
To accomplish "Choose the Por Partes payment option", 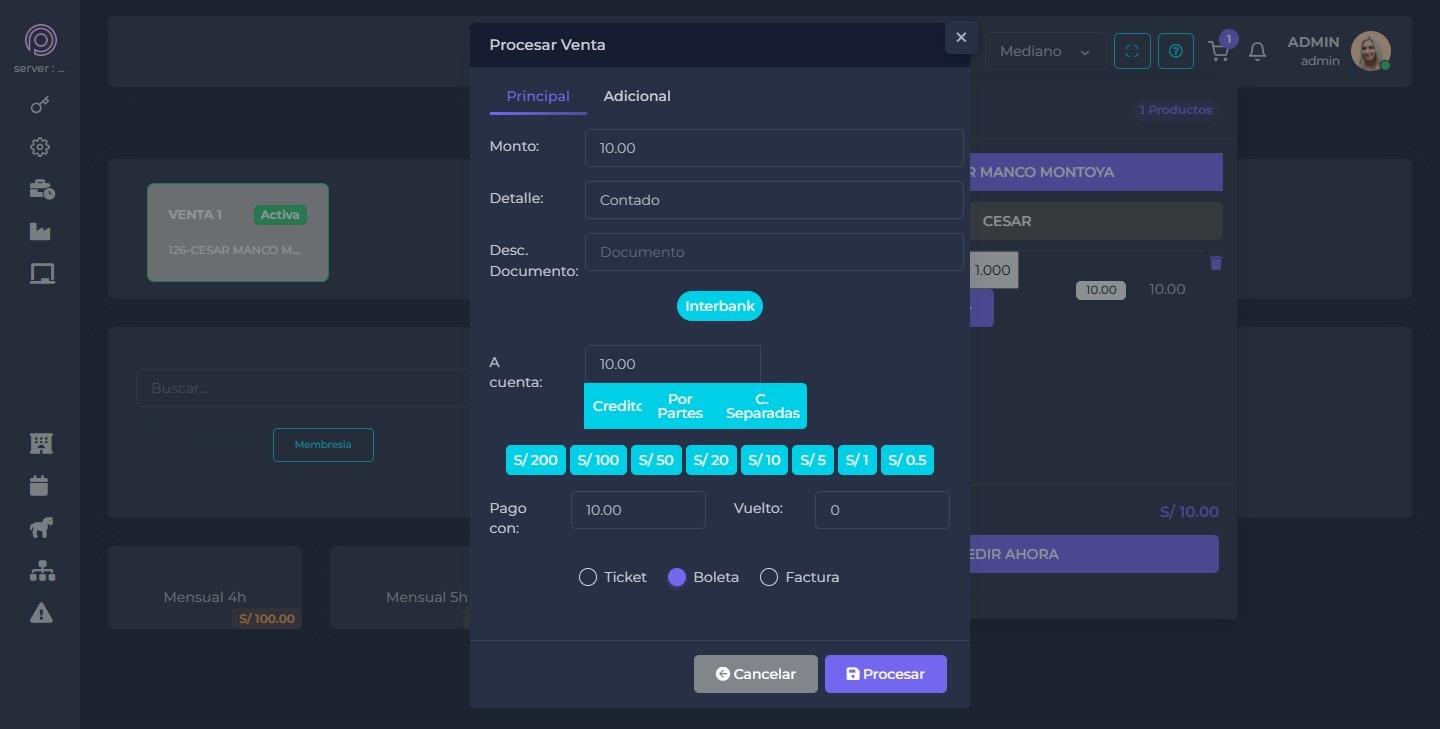I will [x=680, y=406].
